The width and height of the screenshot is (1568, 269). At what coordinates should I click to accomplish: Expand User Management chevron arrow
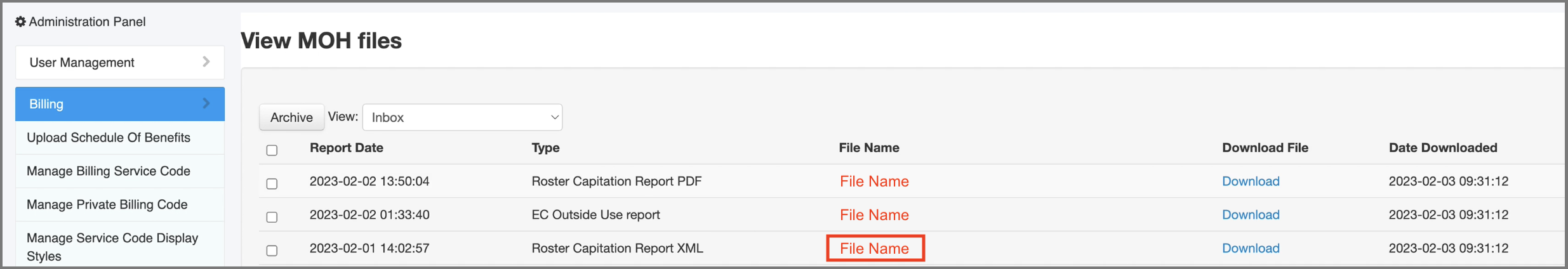pyautogui.click(x=206, y=62)
